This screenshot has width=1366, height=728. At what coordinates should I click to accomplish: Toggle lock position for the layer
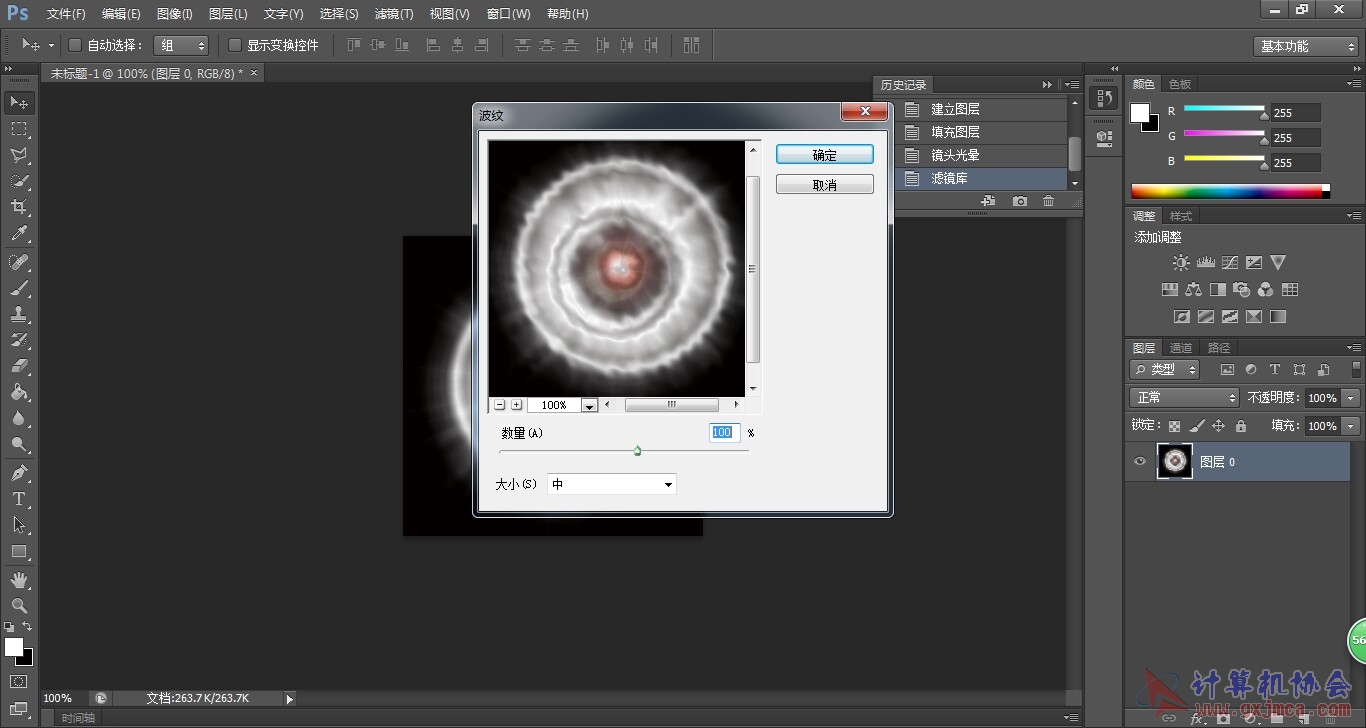(1218, 426)
